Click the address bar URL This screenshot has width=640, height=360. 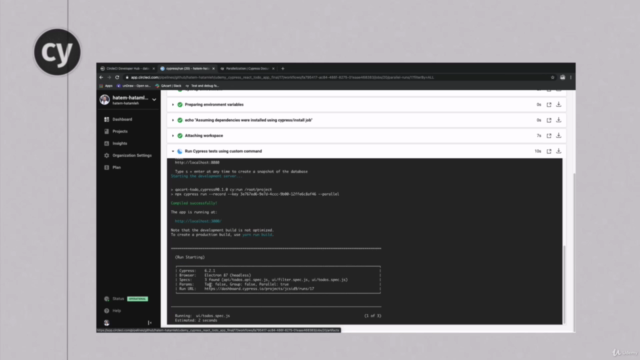click(282, 77)
